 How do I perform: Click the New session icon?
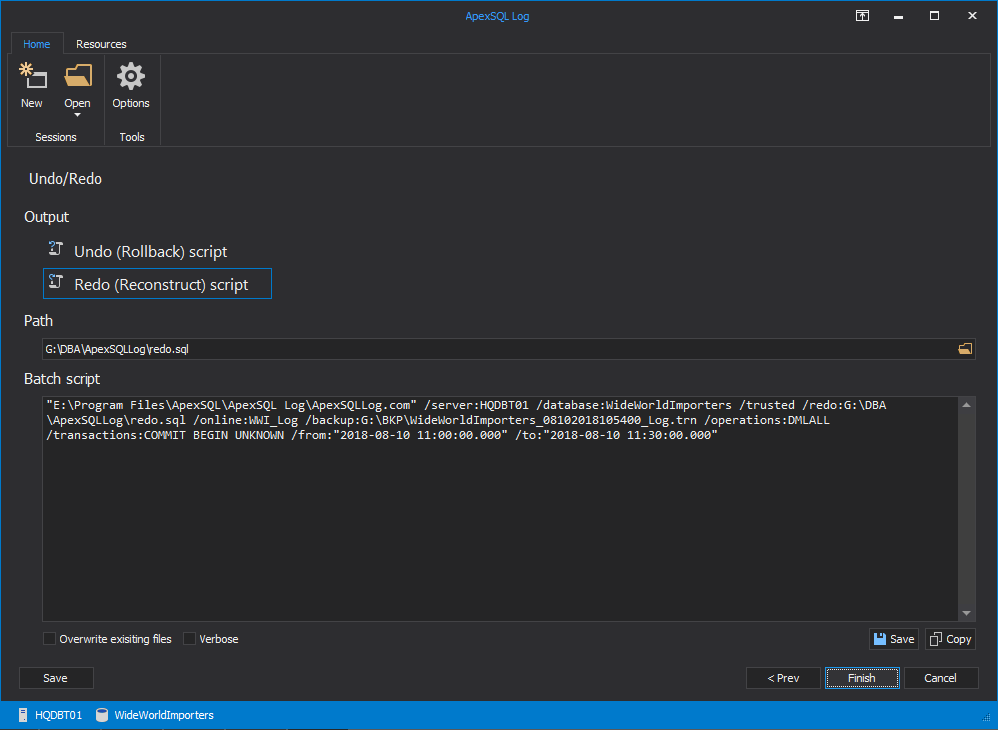32,76
